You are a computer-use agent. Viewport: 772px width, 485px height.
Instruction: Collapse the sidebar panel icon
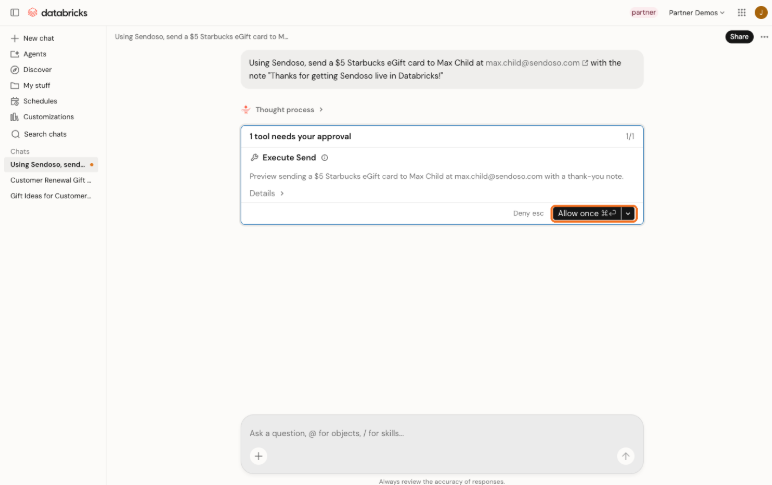(15, 12)
